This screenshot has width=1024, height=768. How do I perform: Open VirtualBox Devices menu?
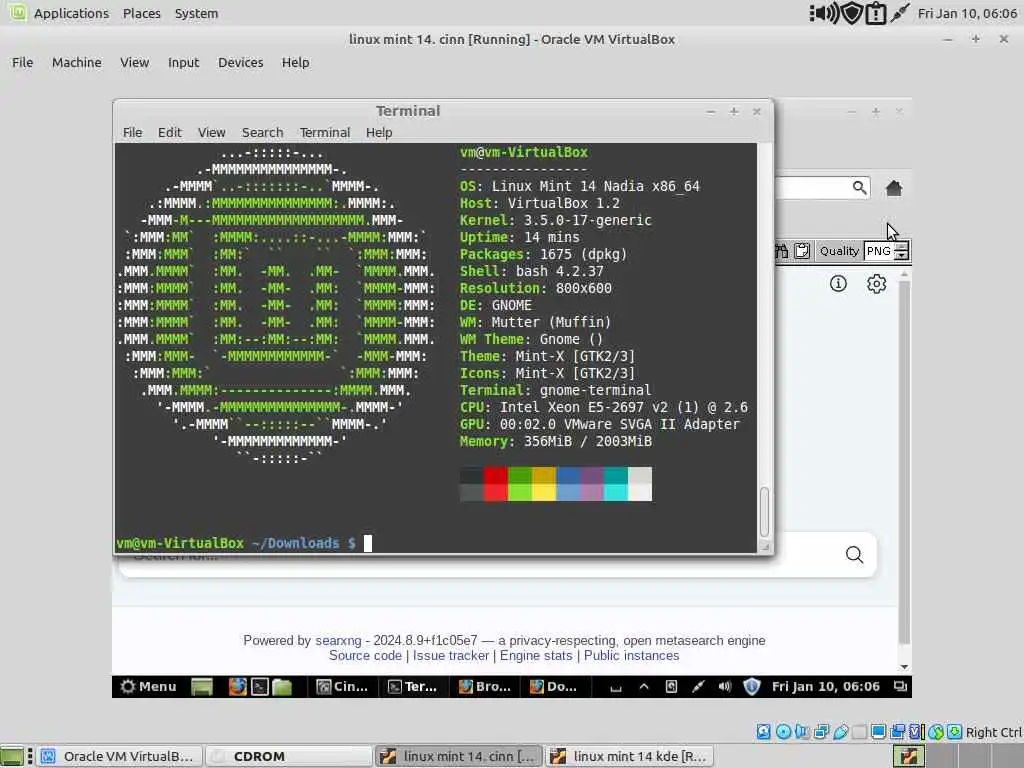click(241, 63)
